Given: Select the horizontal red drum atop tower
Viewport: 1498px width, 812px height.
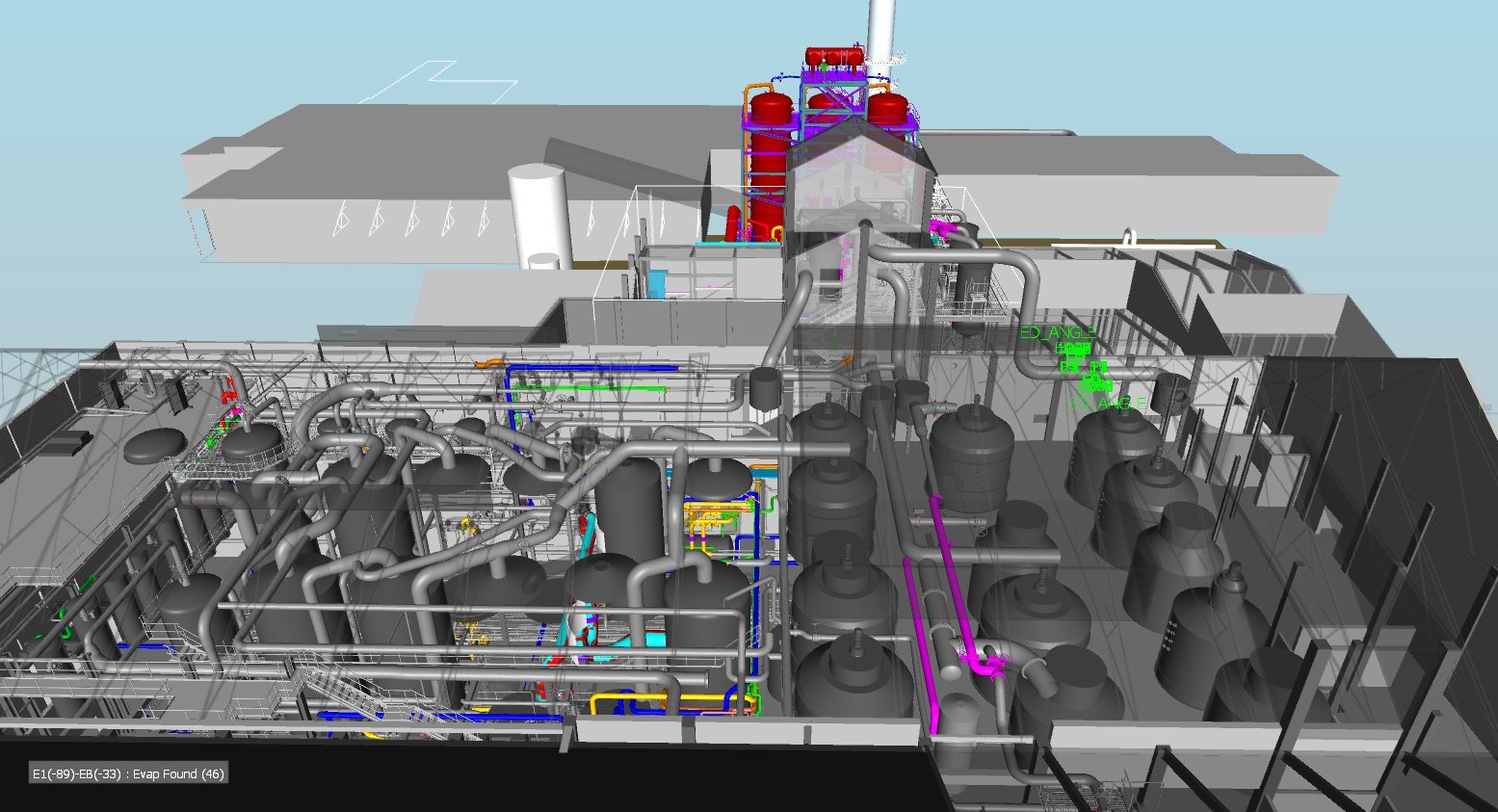Looking at the screenshot, I should 833,56.
